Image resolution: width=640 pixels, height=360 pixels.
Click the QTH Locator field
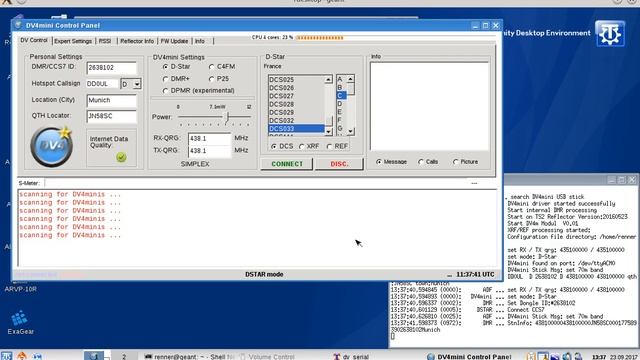111,116
